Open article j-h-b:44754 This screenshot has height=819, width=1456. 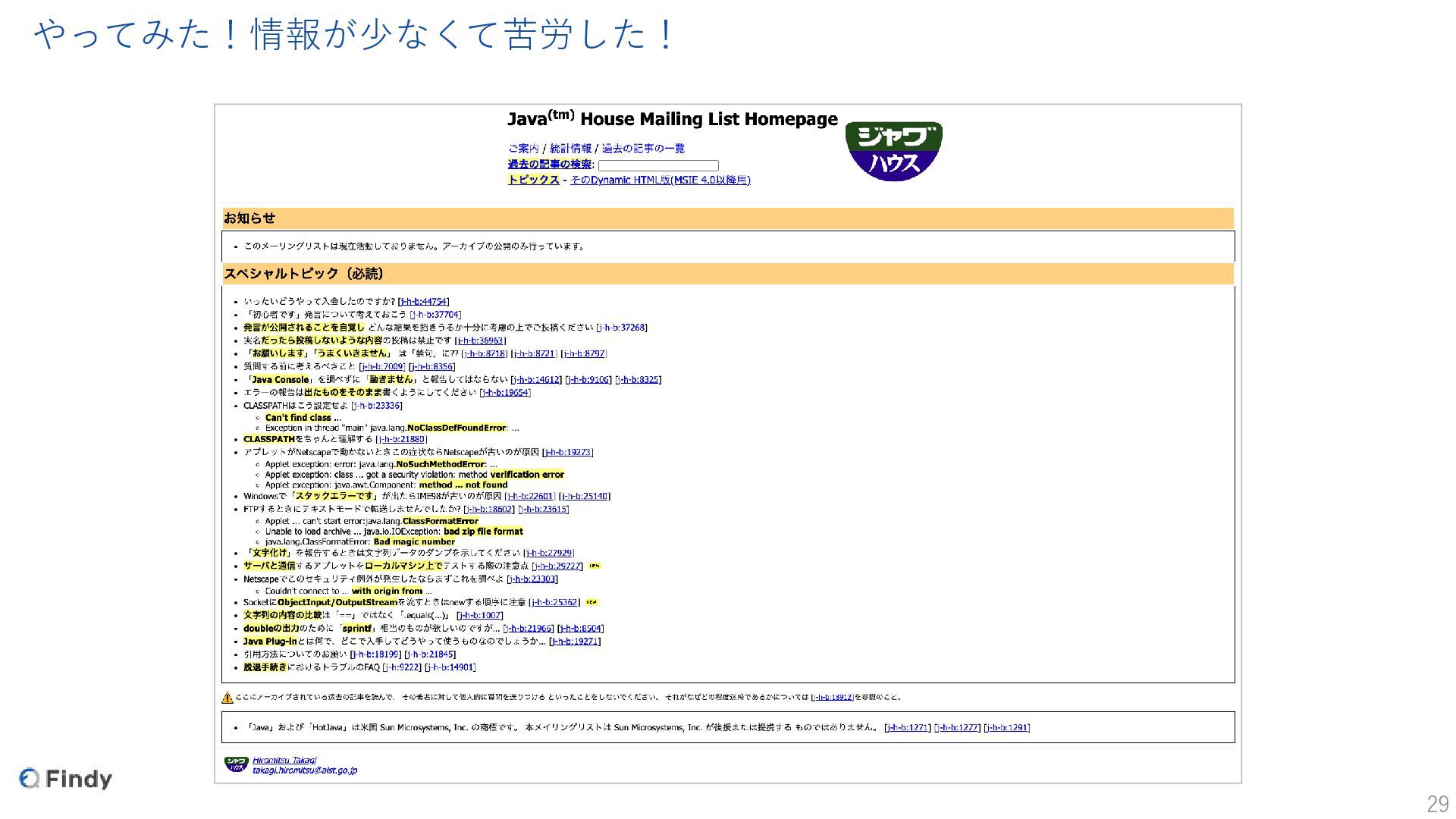423,301
